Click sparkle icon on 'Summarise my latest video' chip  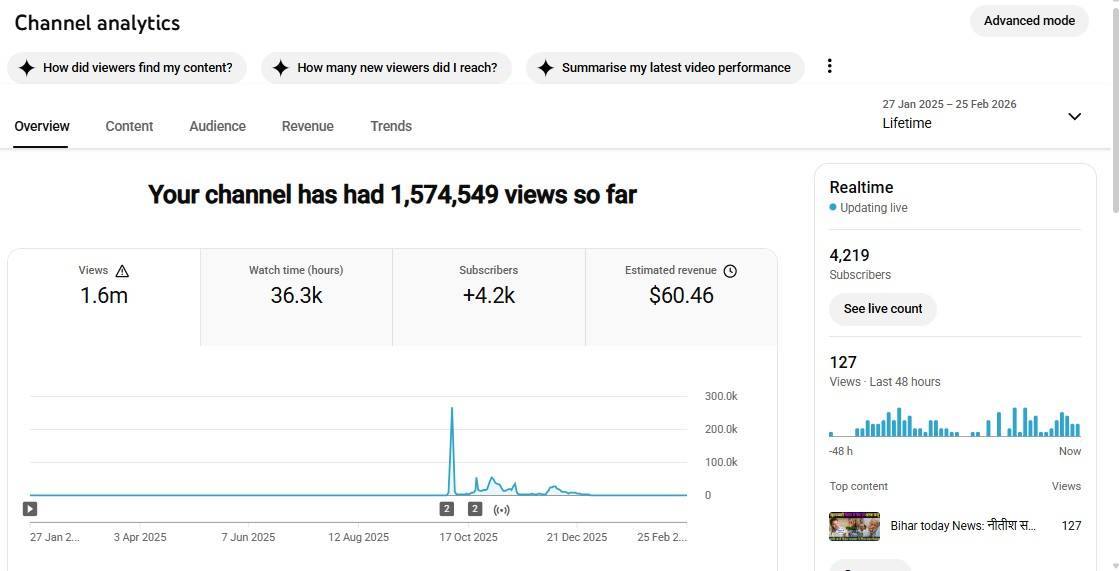click(545, 68)
